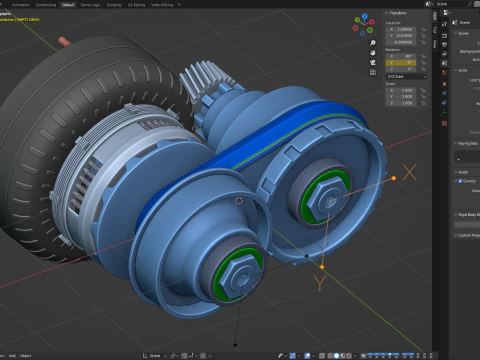Edit the Location X field
Screen dimensions: 480x360
pos(401,29)
